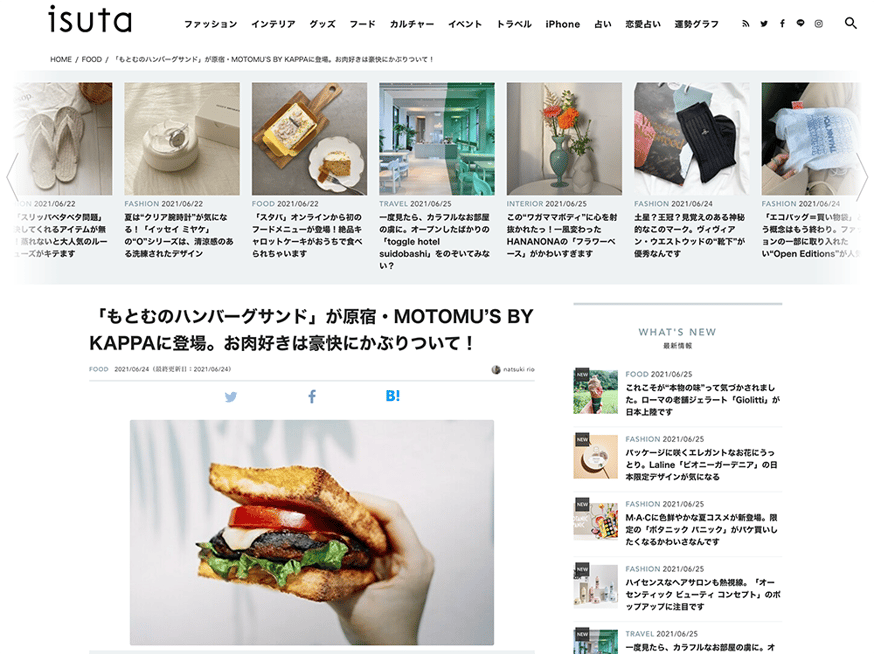The width and height of the screenshot is (874, 654).
Task: Visit the Twitter icon in header
Action: [x=764, y=24]
